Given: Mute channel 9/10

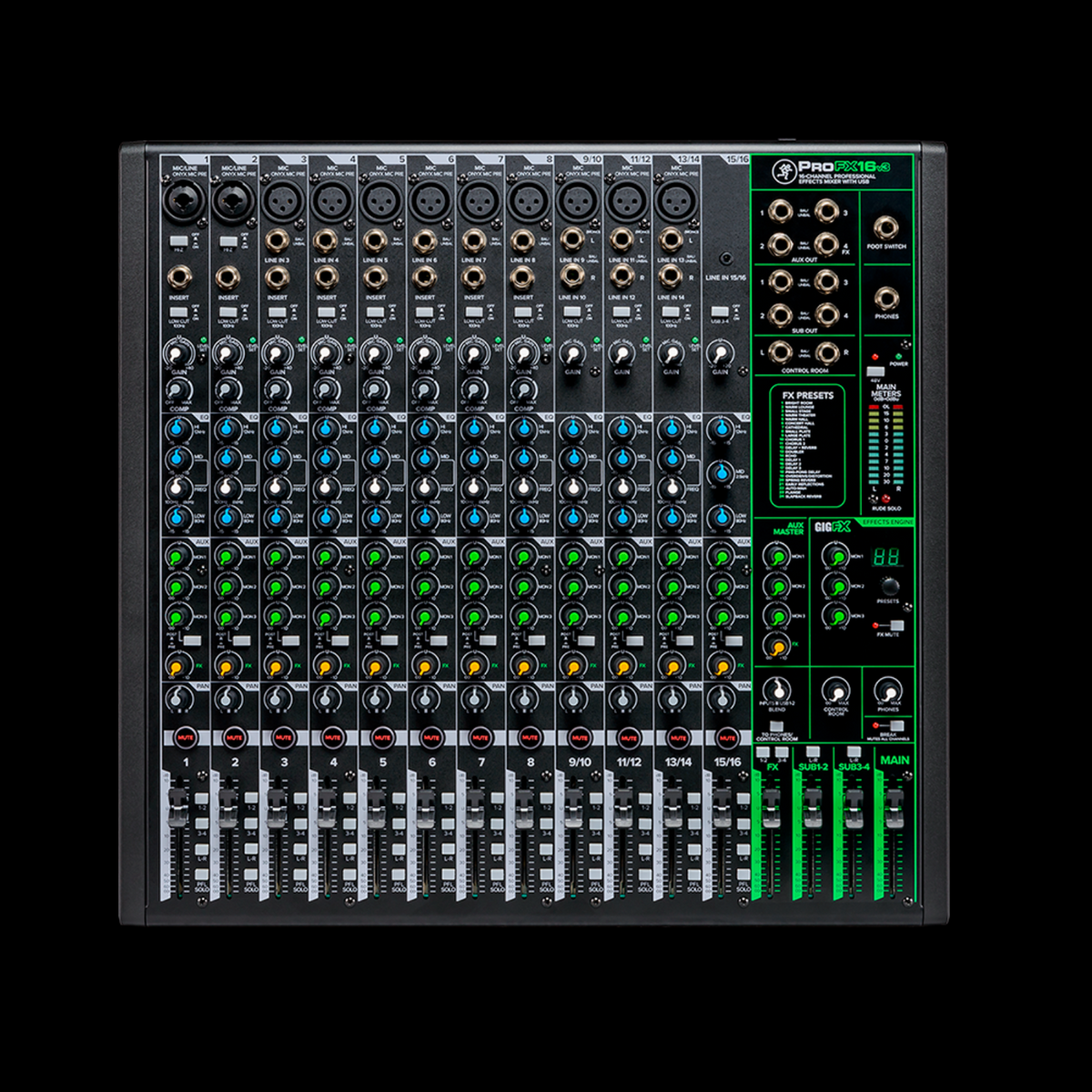Looking at the screenshot, I should 579,737.
